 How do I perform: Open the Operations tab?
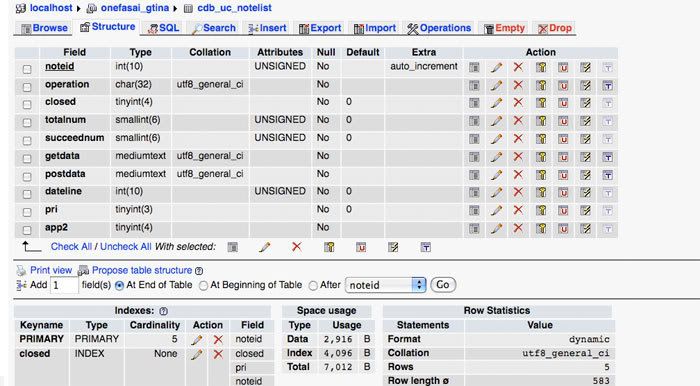point(439,28)
